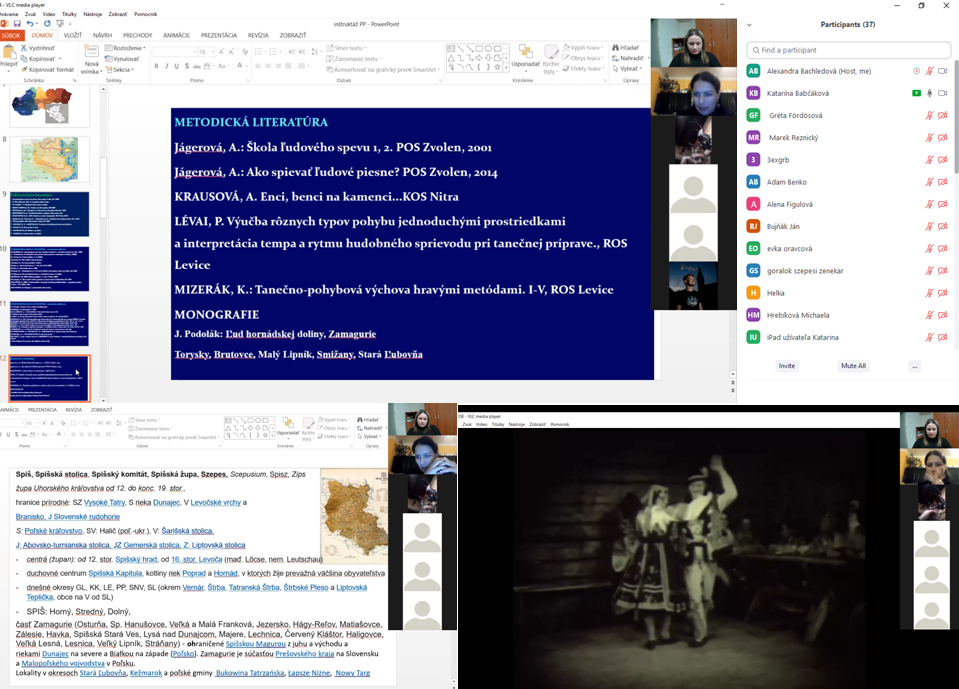Toggle the muted microphone for Helka

pos(930,293)
